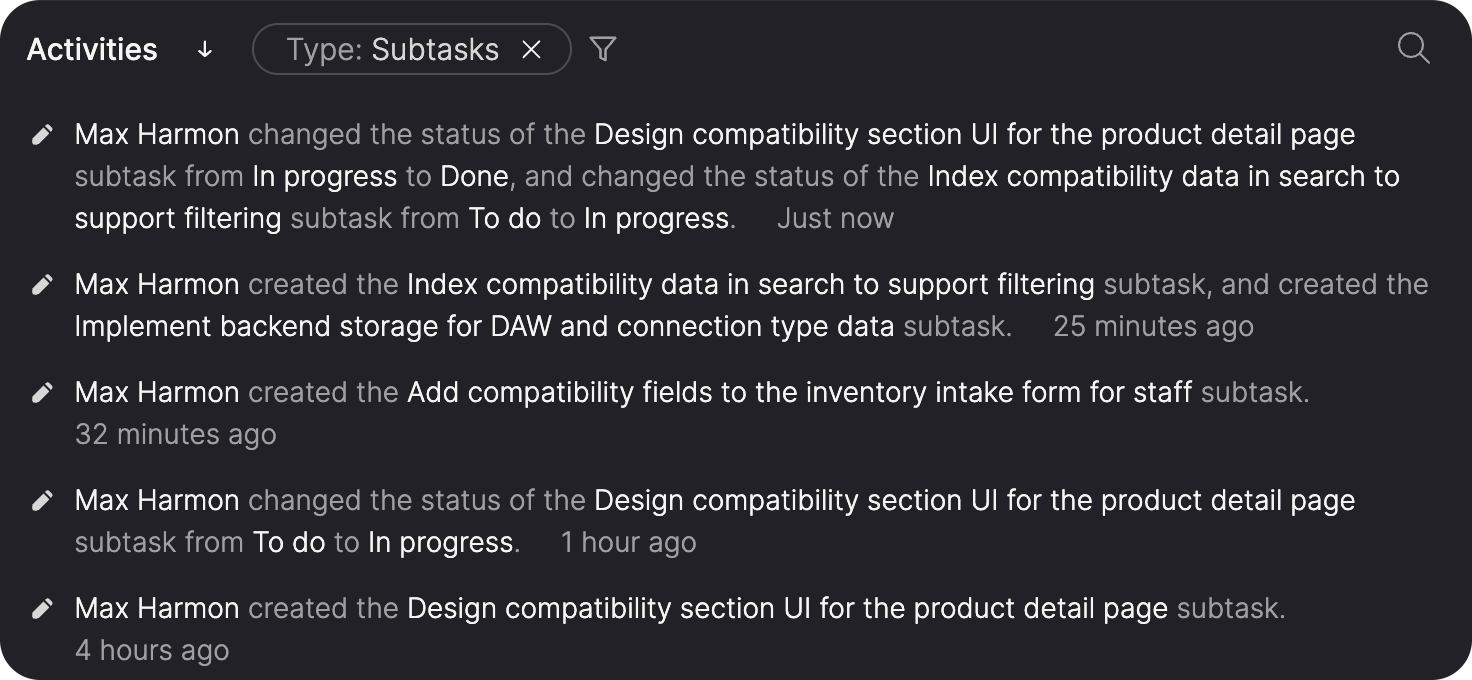Remove the Type: Subtasks filter with X
1472x680 pixels.
tap(531, 49)
